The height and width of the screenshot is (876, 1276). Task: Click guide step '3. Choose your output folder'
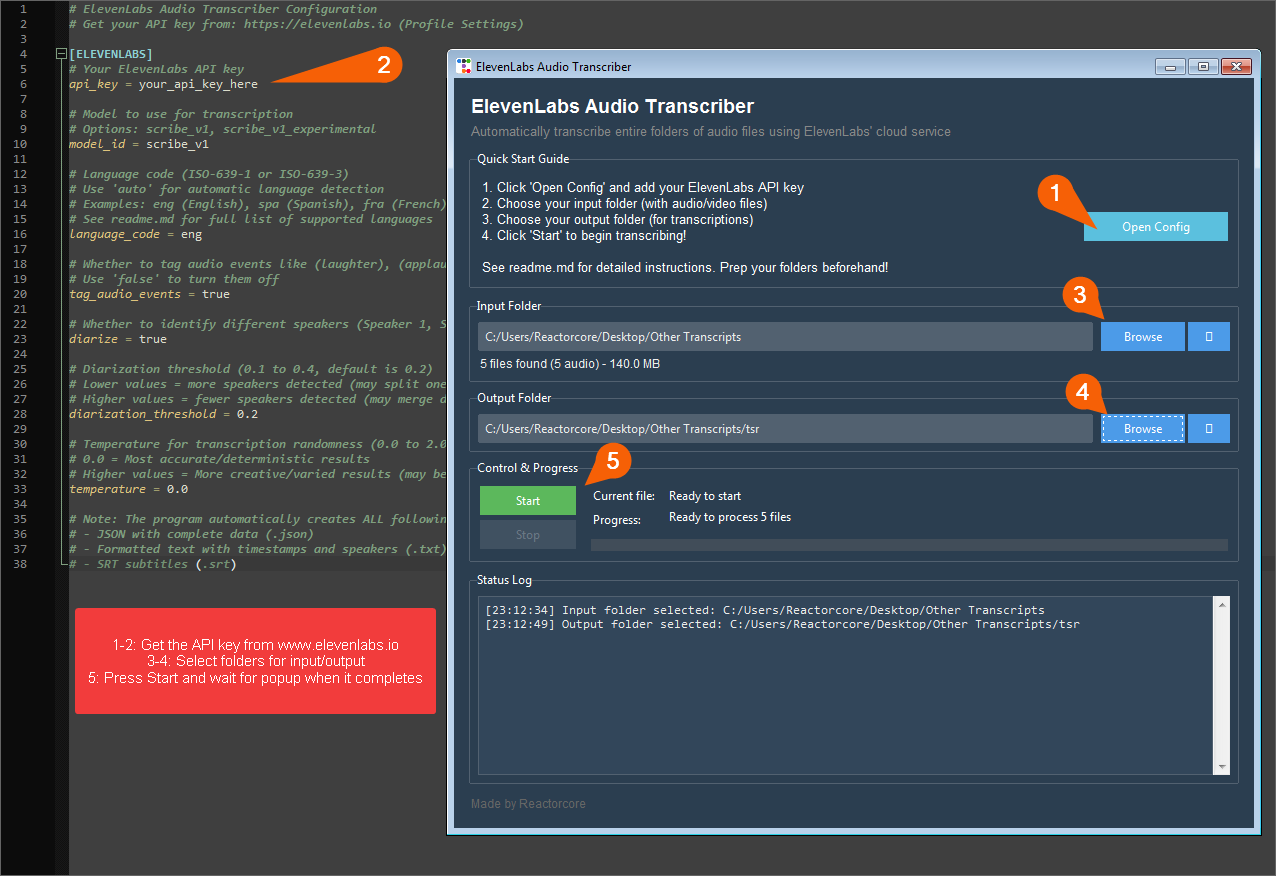(x=618, y=220)
